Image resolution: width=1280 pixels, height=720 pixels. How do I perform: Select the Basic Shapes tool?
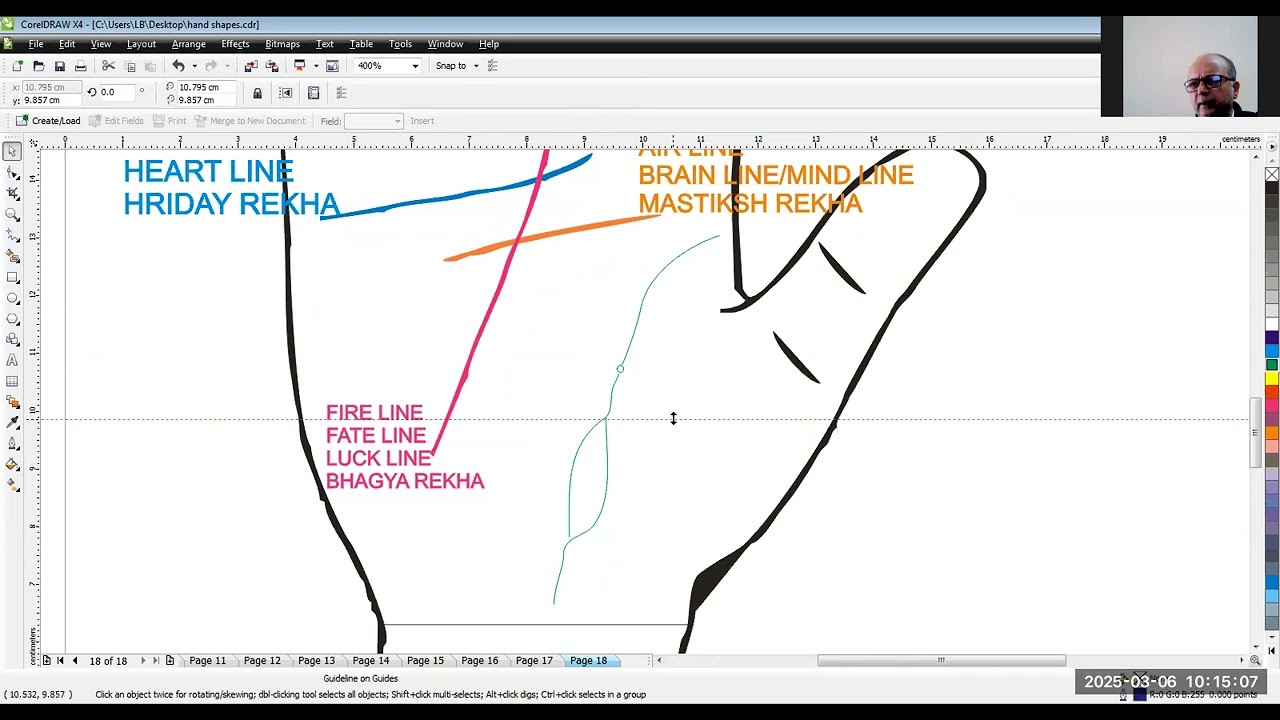click(x=12, y=340)
